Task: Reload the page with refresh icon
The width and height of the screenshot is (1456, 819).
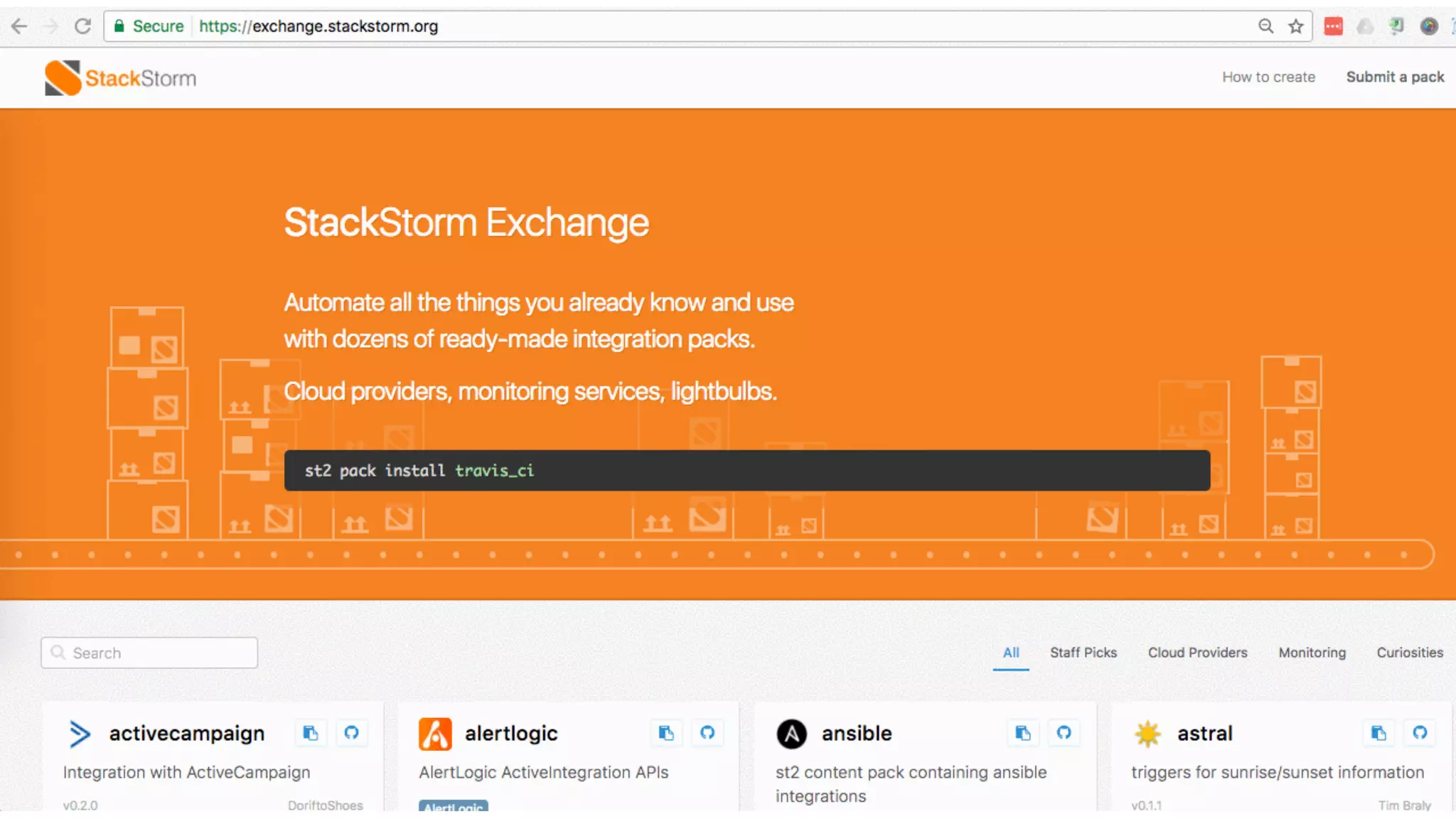Action: tap(82, 26)
